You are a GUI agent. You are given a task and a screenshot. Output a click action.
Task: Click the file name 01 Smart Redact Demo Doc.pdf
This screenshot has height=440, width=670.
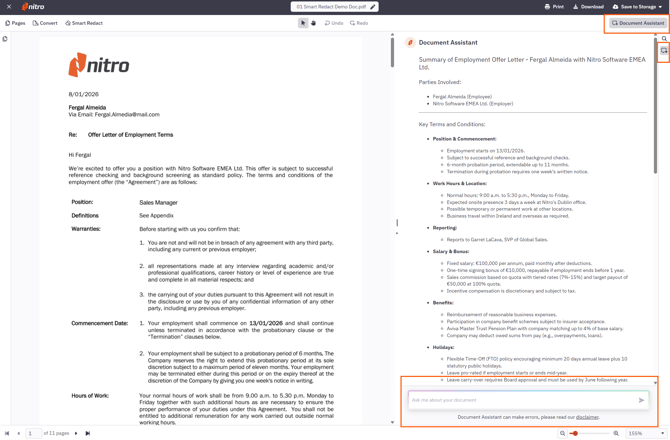[x=331, y=7]
